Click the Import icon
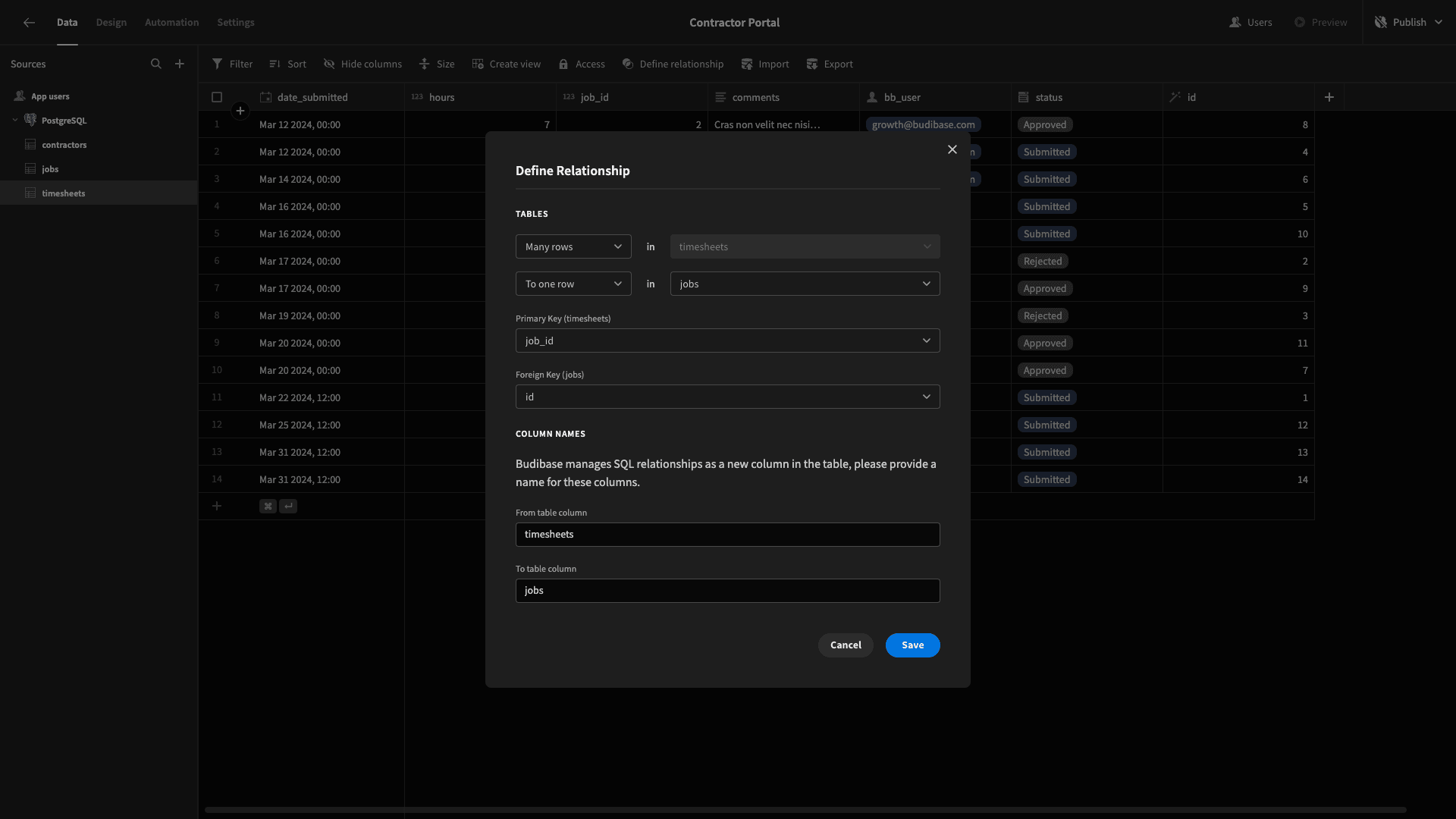This screenshot has height=819, width=1456. [747, 64]
